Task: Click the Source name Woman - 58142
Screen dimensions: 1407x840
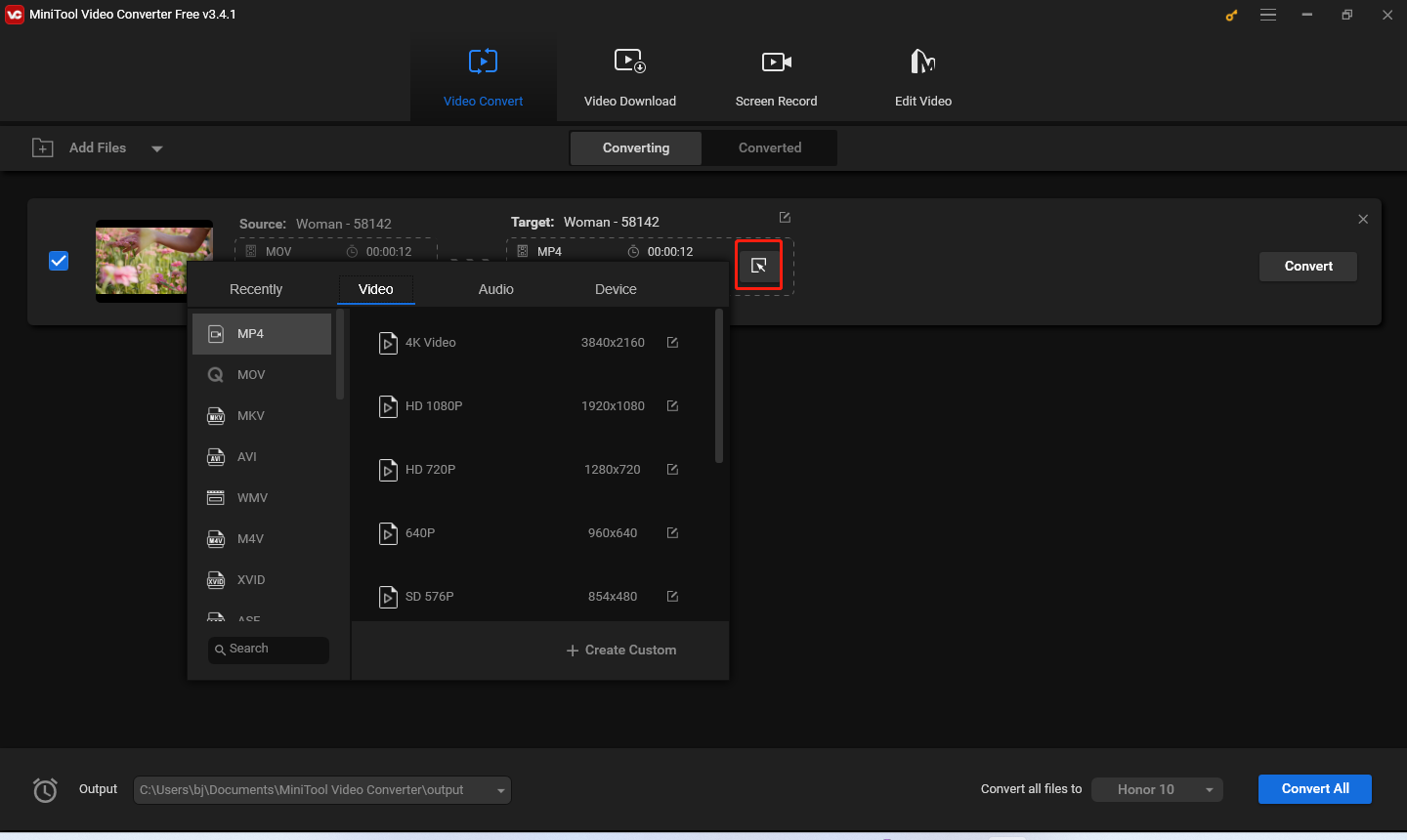Action: point(344,224)
